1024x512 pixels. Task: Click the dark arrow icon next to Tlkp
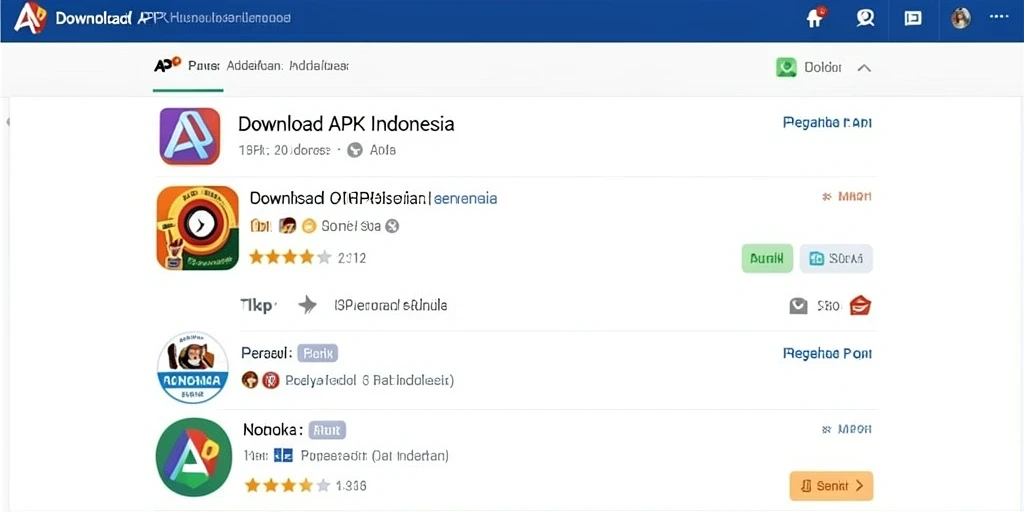click(307, 305)
